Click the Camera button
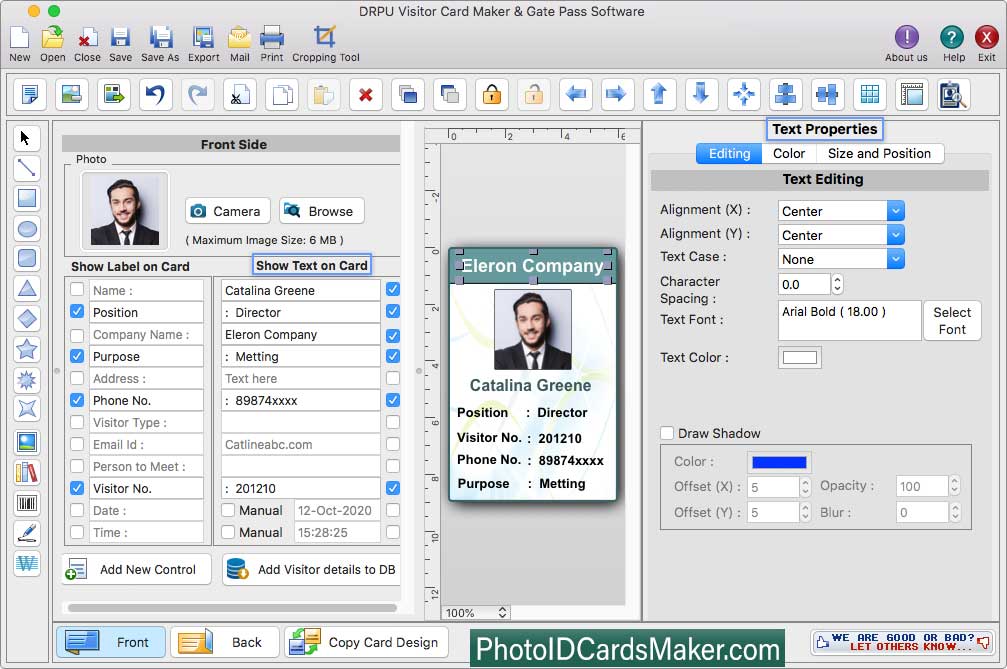The width and height of the screenshot is (1007, 669). (x=227, y=211)
